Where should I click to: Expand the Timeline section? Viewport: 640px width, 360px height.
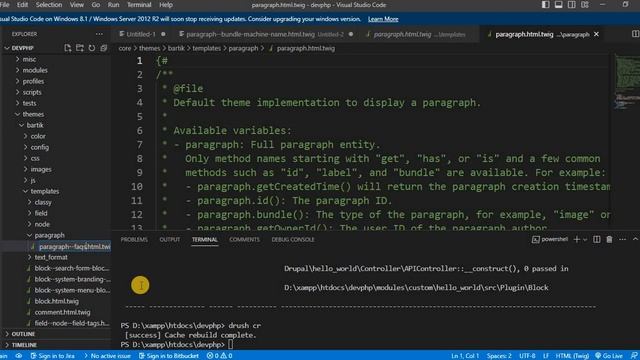[24, 345]
